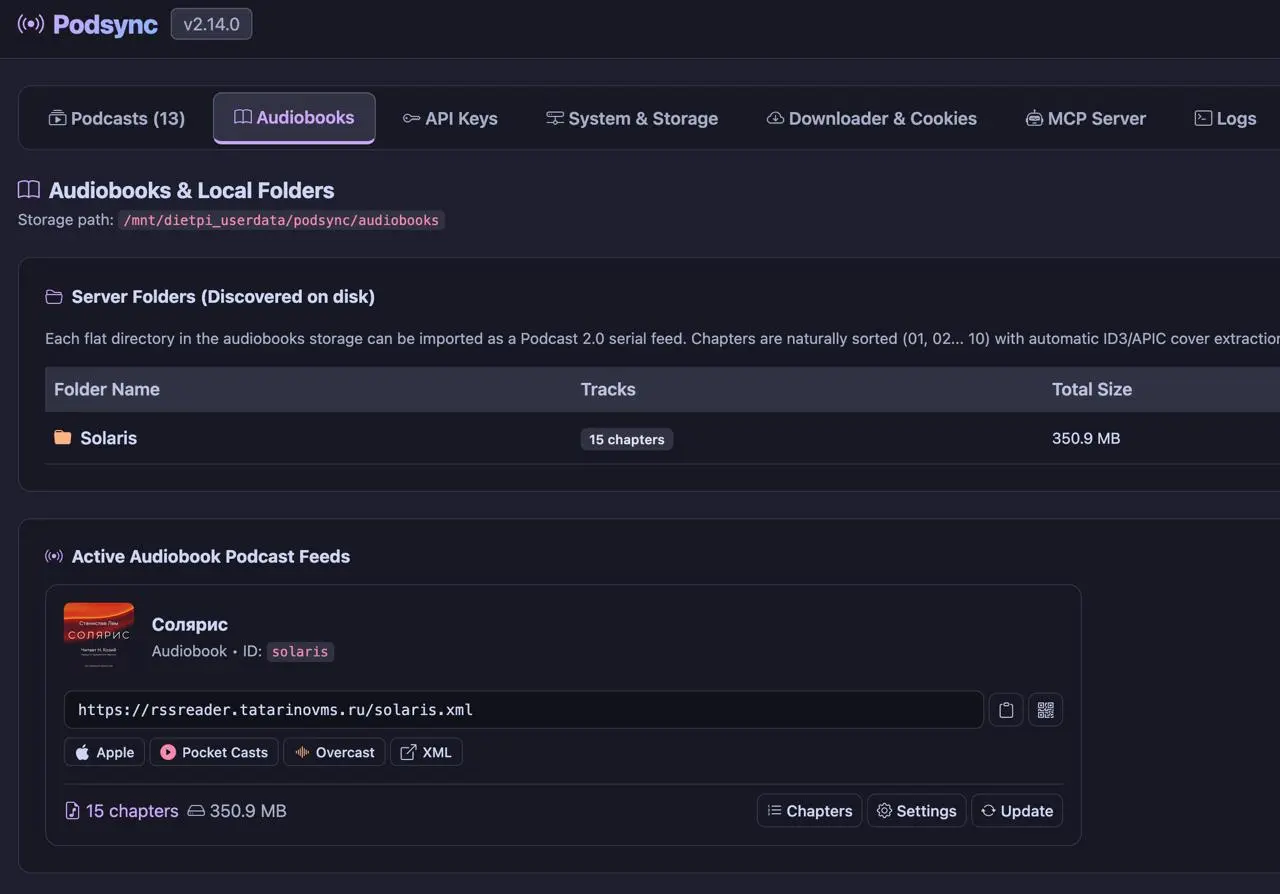Click the 15 chapters link in feed card

click(x=122, y=811)
